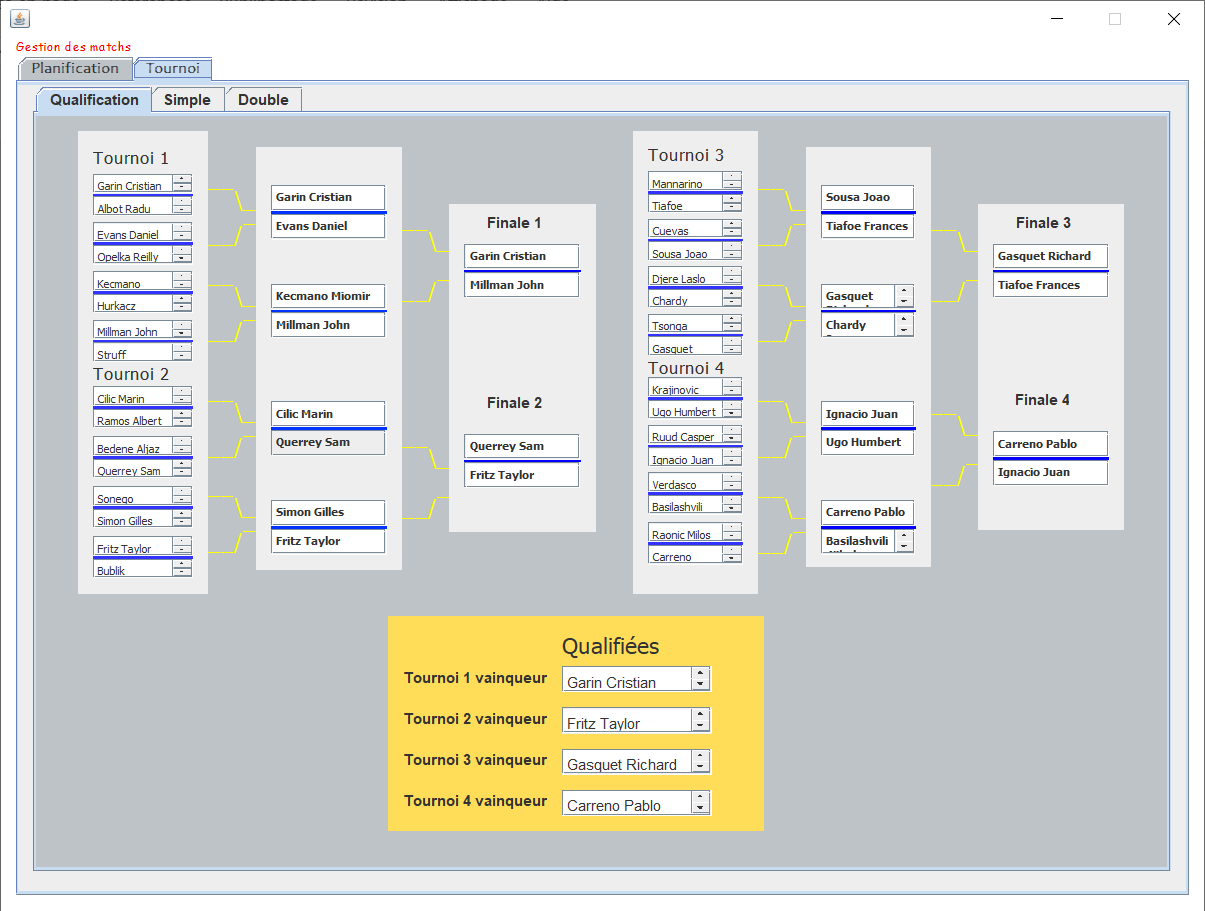Open the Qualification sub-tab
Viewport: 1205px width, 911px height.
click(x=94, y=100)
